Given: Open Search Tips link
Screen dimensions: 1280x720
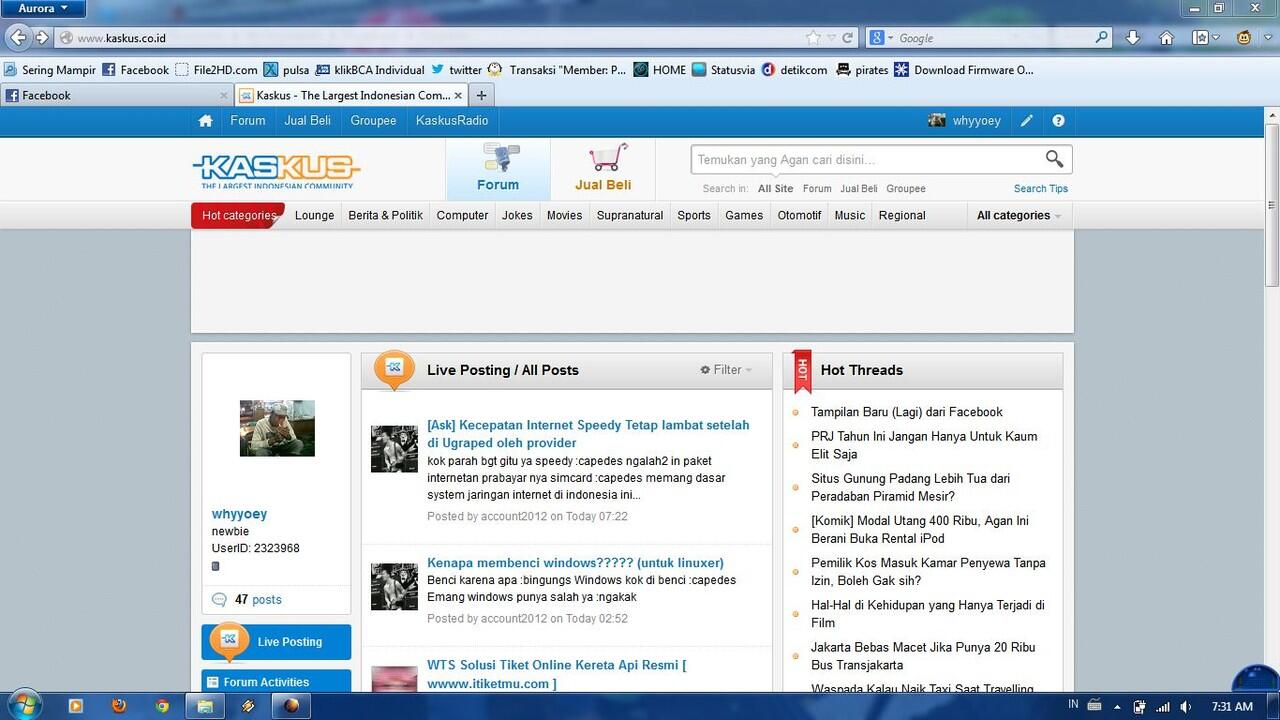Looking at the screenshot, I should pos(1040,189).
